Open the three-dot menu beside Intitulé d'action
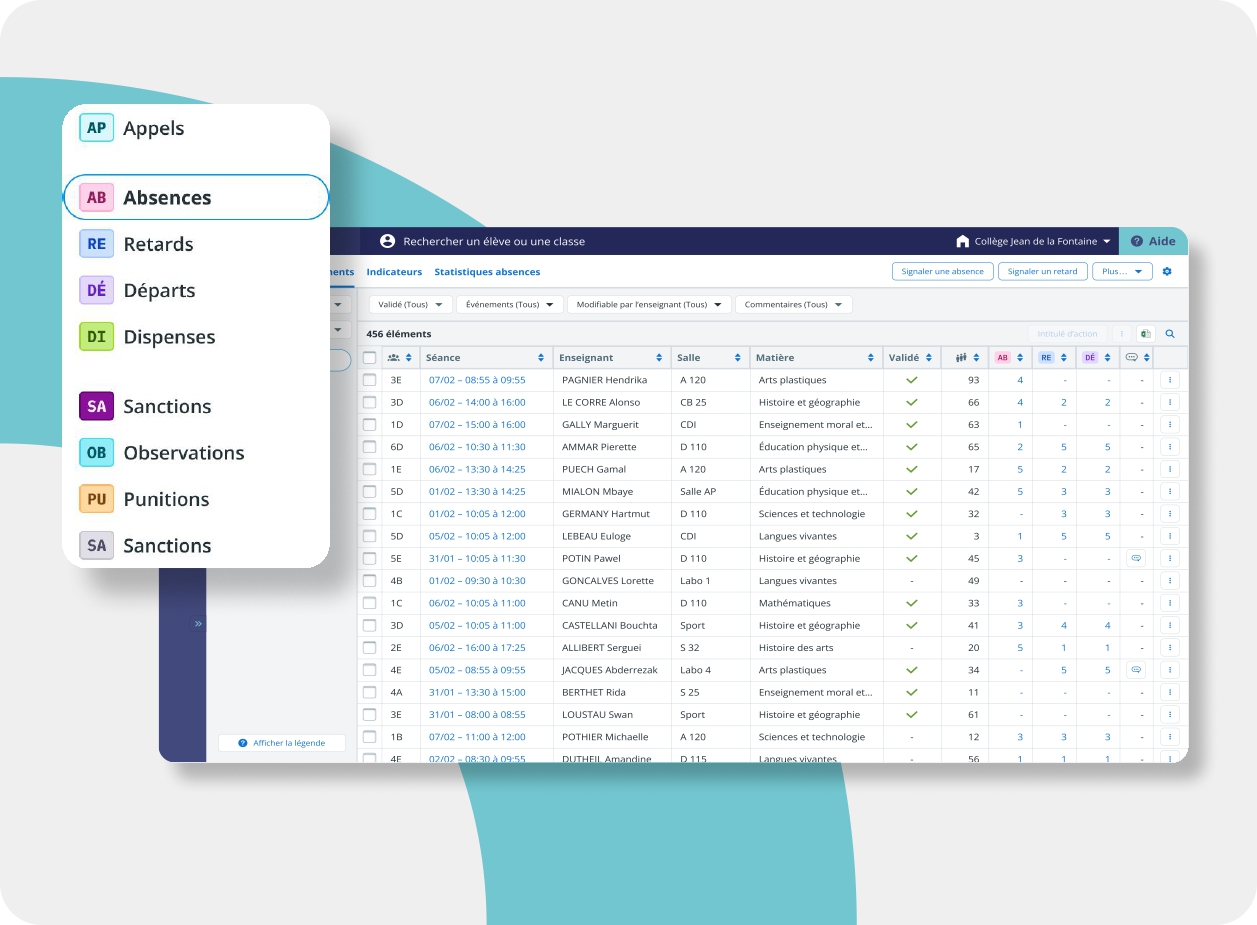 (x=1121, y=334)
